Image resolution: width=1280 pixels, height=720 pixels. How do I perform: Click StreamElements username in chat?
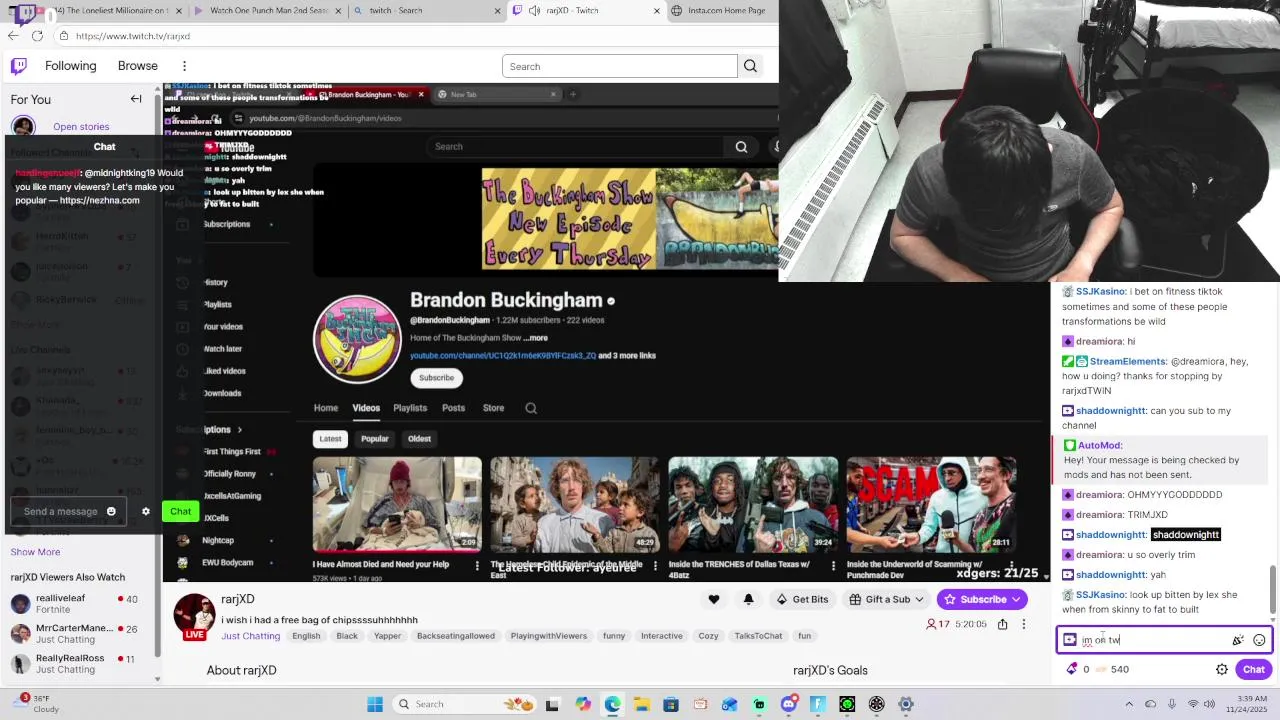(x=1128, y=362)
